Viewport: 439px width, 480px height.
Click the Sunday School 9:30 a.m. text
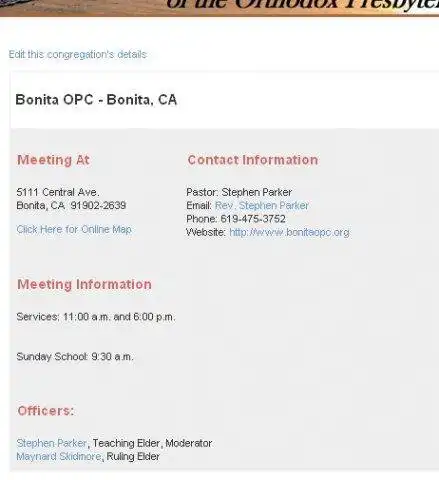[x=75, y=357]
